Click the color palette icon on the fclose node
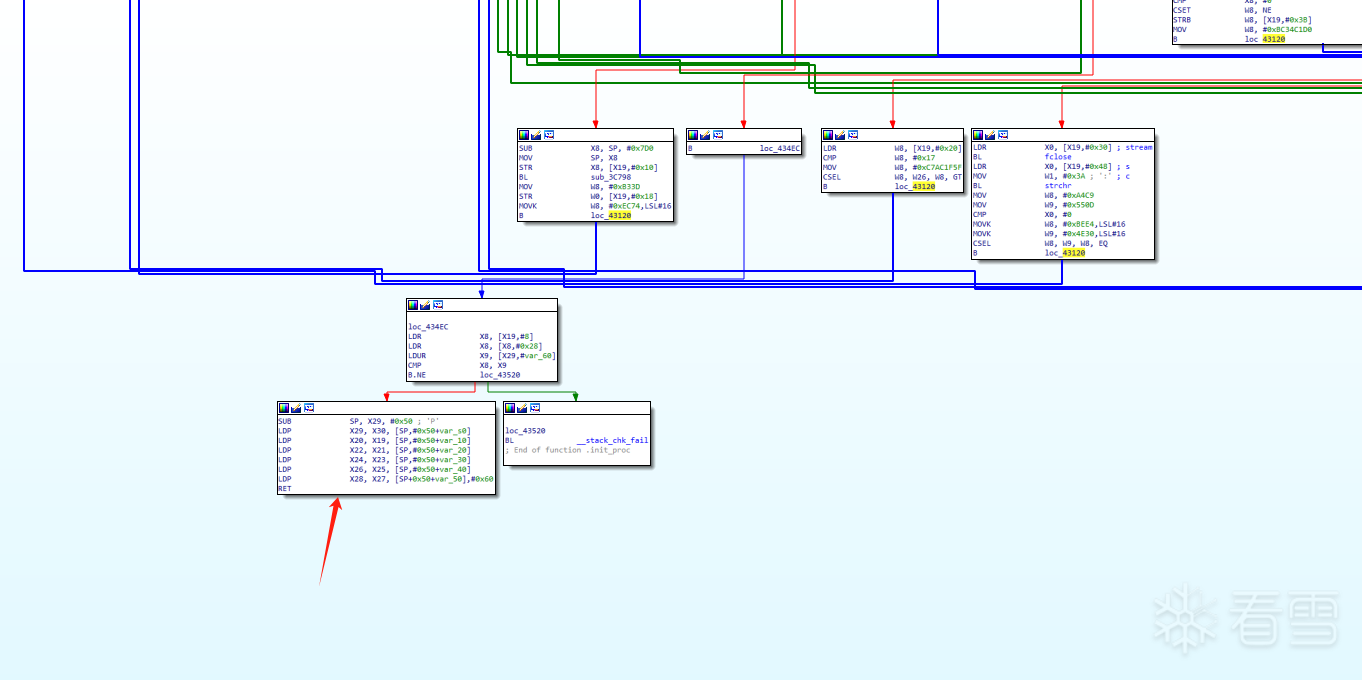The image size is (1362, 680). [x=978, y=134]
